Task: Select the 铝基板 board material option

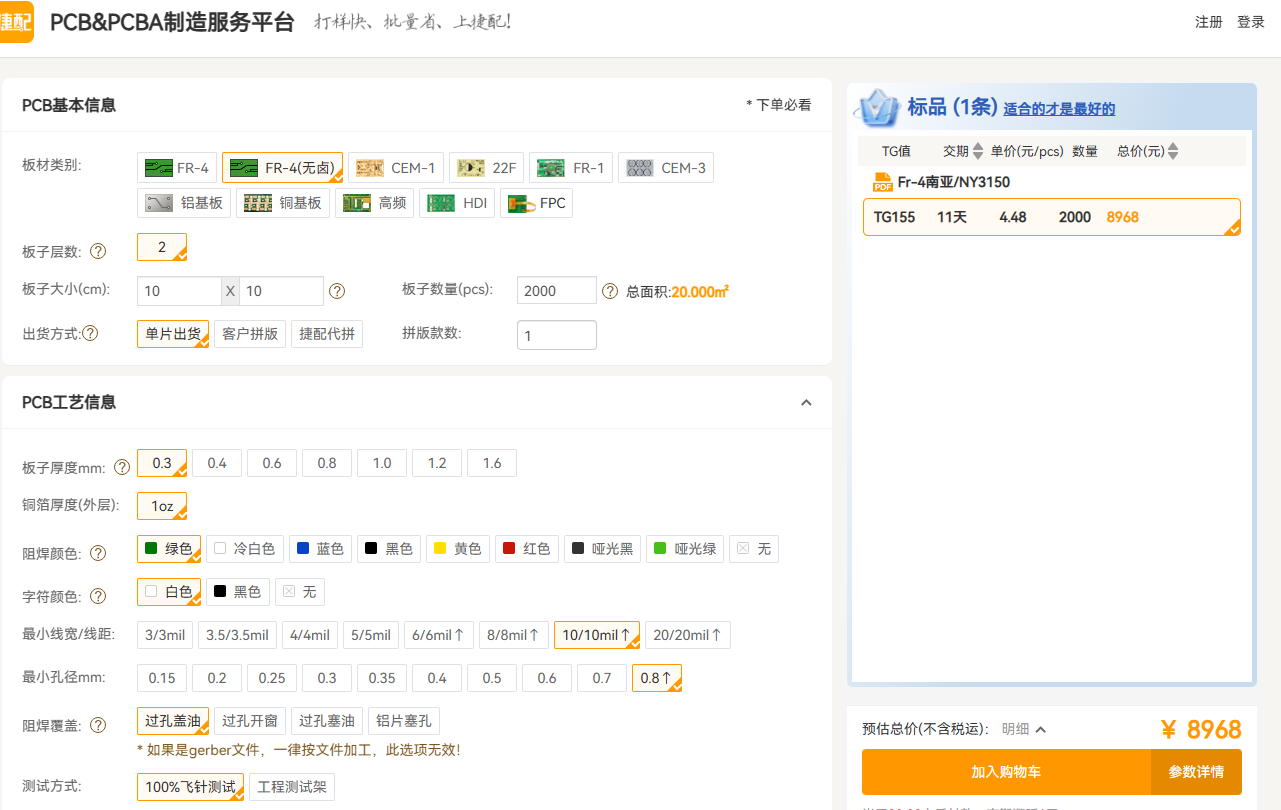Action: [x=185, y=203]
